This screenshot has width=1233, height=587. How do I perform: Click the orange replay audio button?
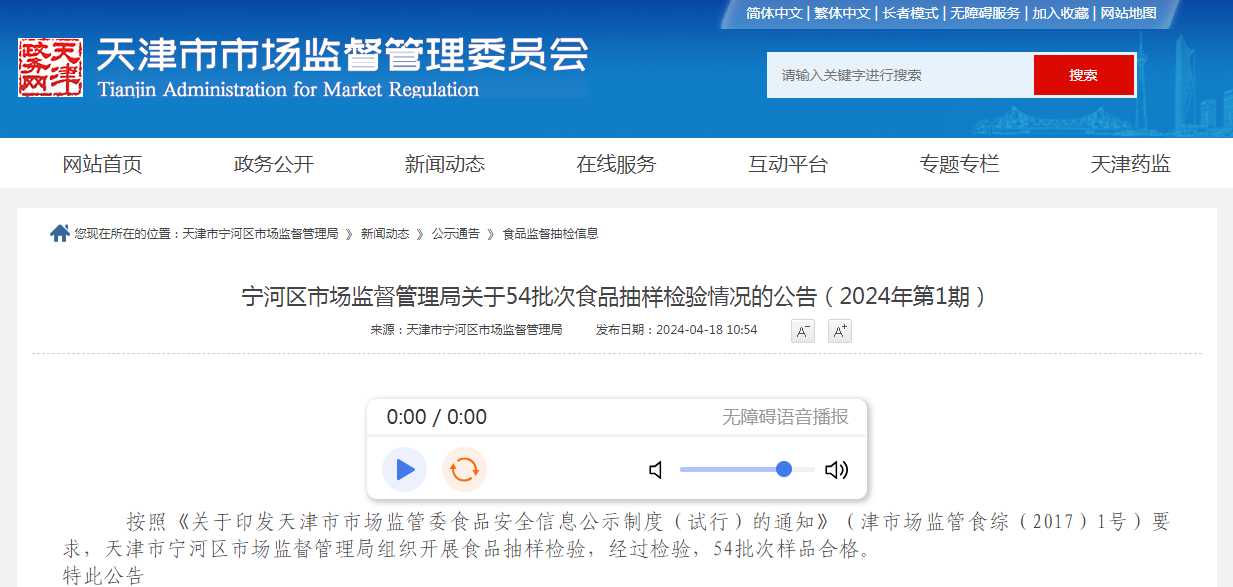pyautogui.click(x=464, y=470)
